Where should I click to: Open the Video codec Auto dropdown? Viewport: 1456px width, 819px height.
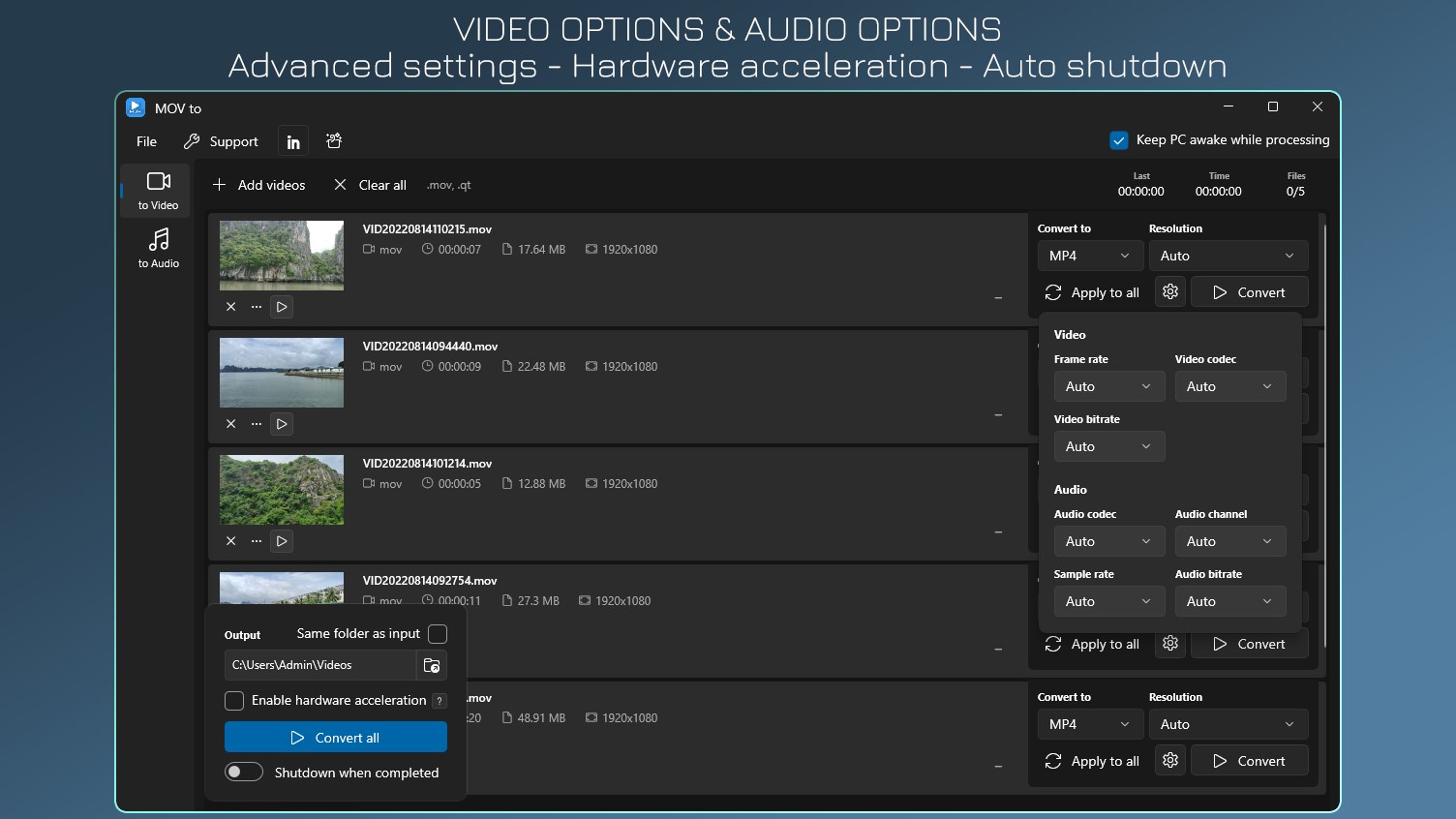(x=1229, y=385)
